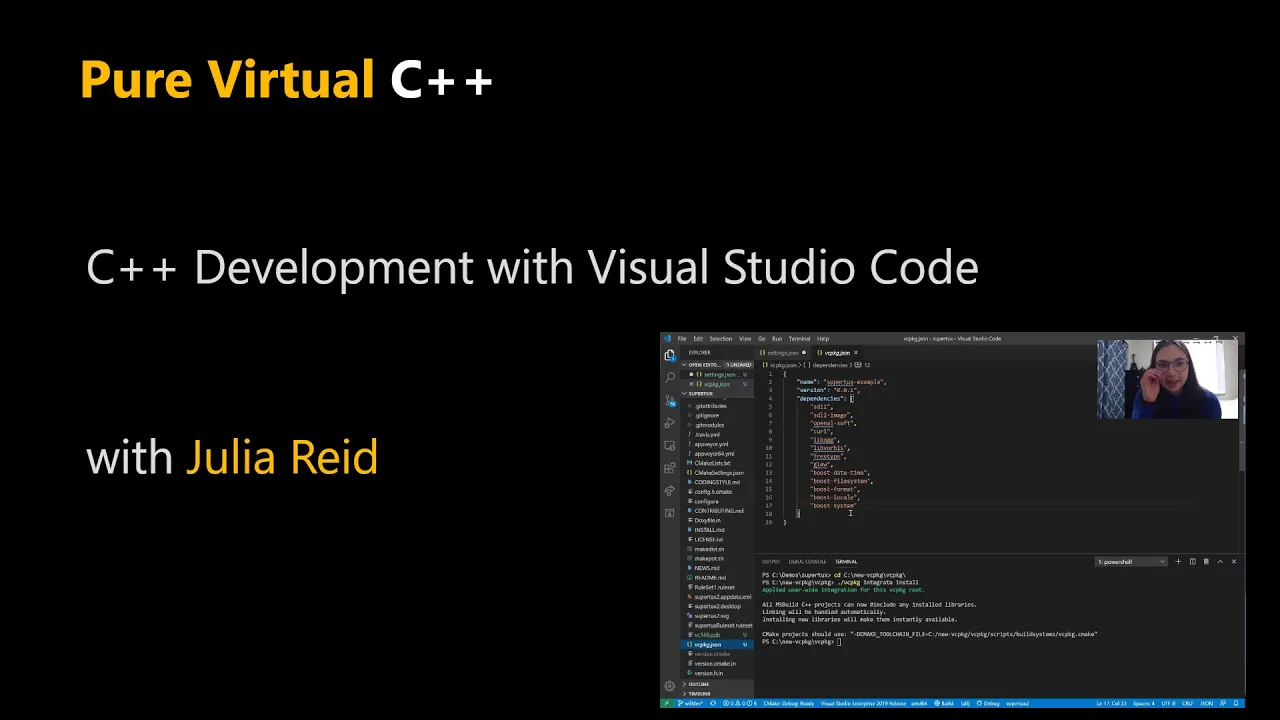The width and height of the screenshot is (1280, 720).
Task: Open the Selection menu
Action: [x=721, y=339]
